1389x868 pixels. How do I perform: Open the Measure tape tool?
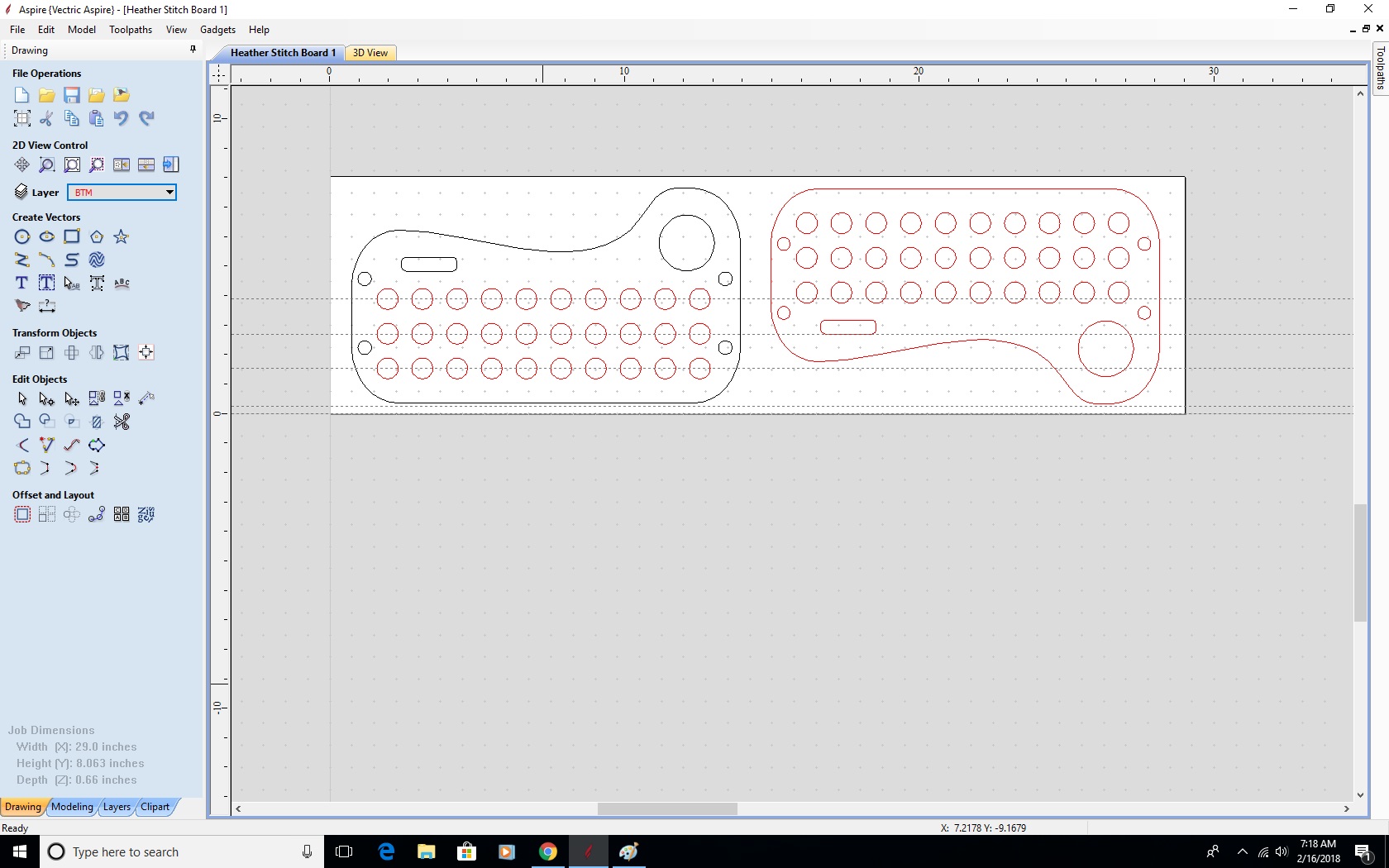point(146,398)
